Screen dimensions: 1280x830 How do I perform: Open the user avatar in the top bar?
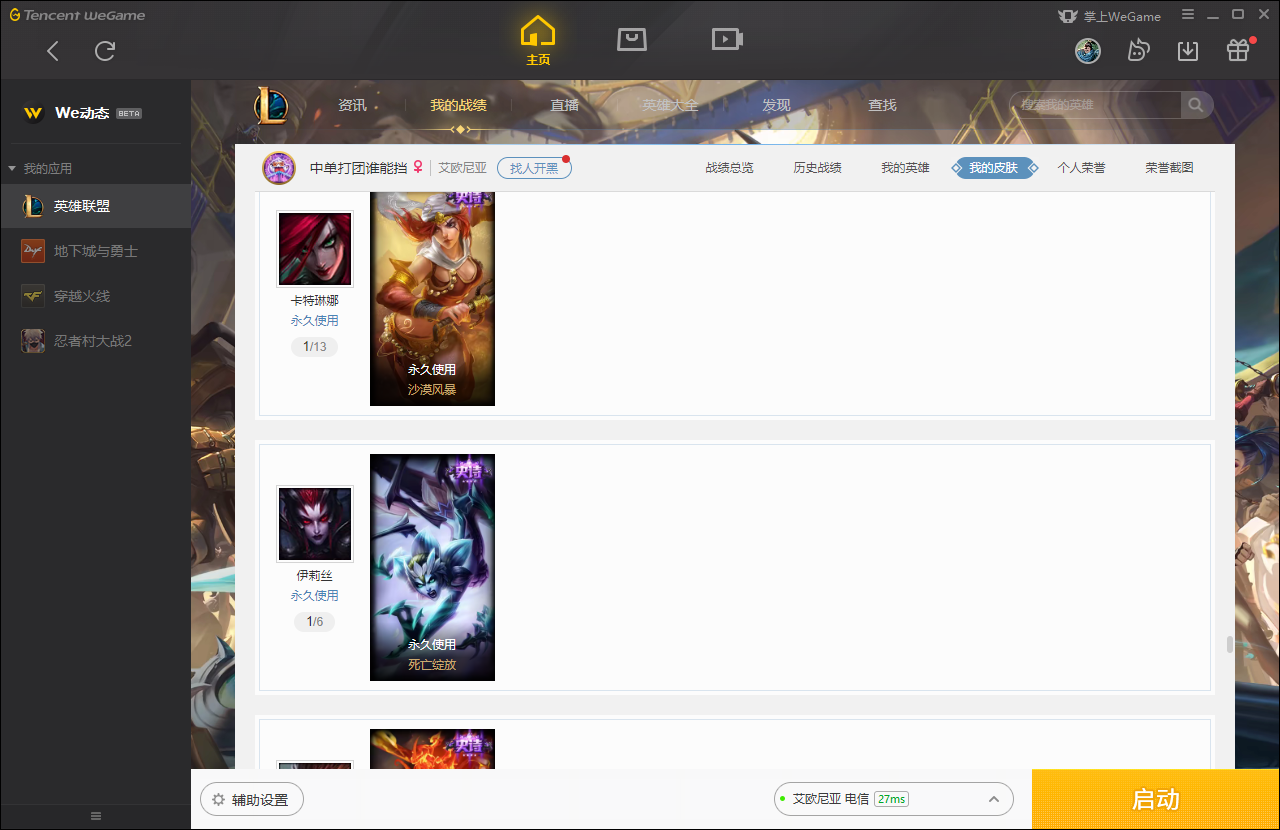1088,51
